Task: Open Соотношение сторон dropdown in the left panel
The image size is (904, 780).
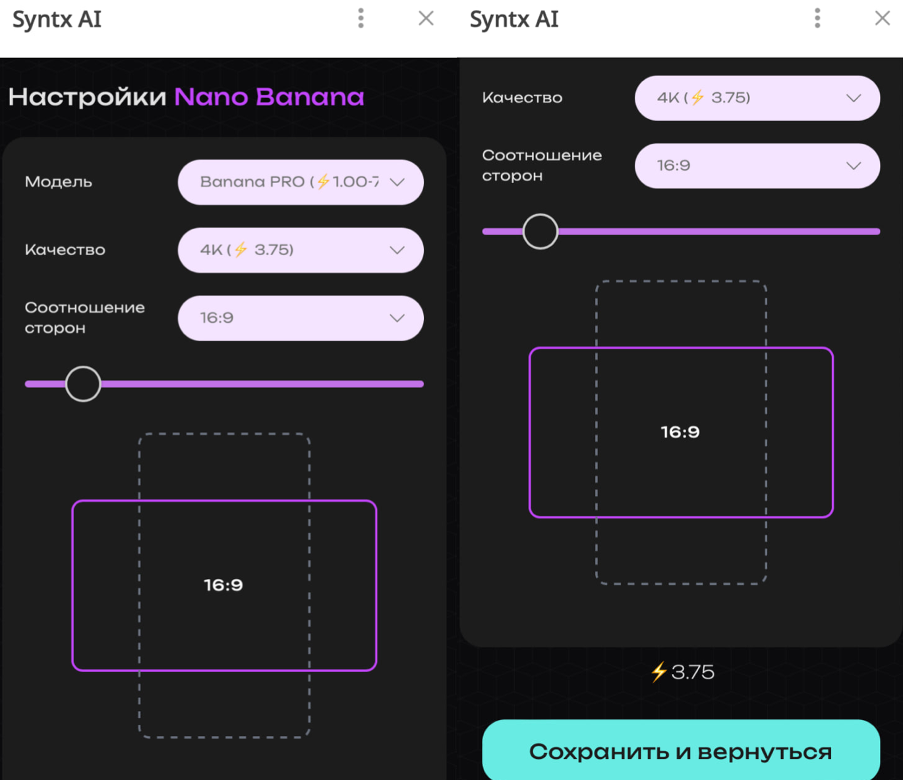Action: point(300,318)
